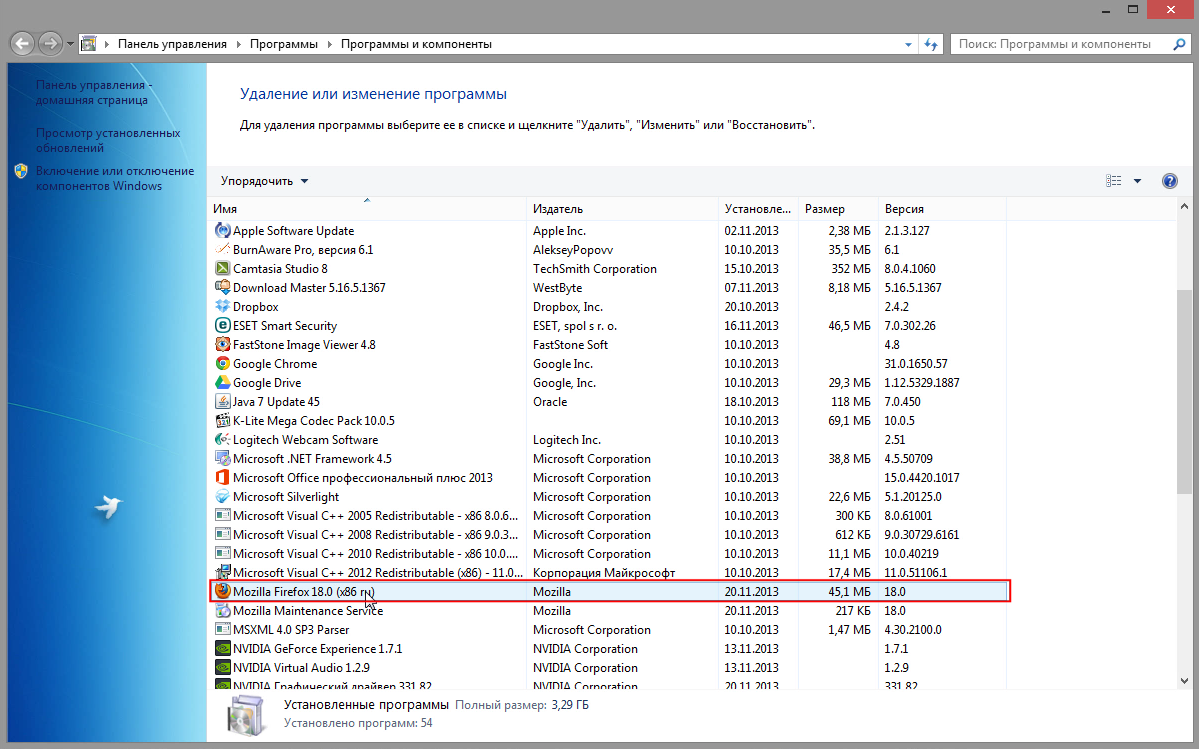This screenshot has height=749, width=1199.
Task: Open Панель управления - домашняя страница link
Action: 93,92
